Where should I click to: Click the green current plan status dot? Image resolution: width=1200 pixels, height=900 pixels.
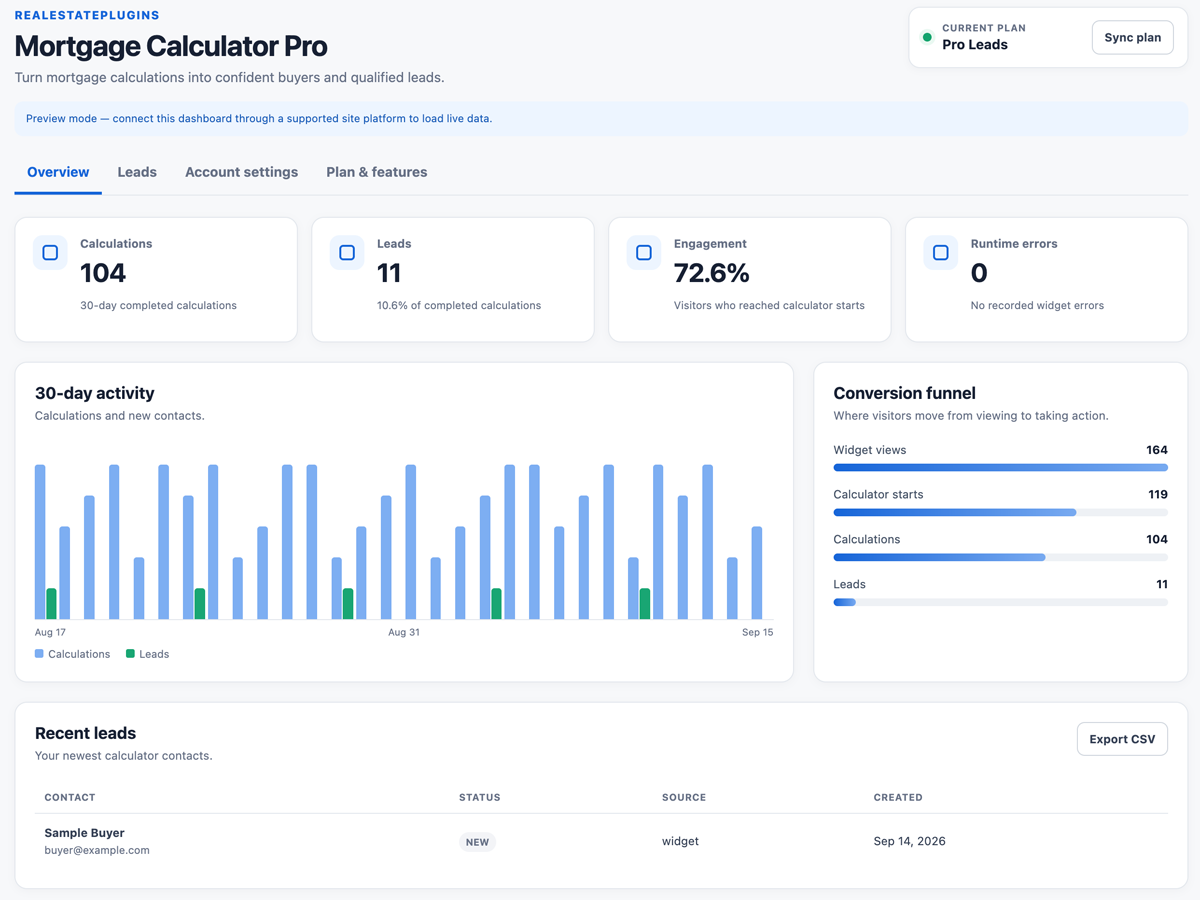[x=927, y=38]
